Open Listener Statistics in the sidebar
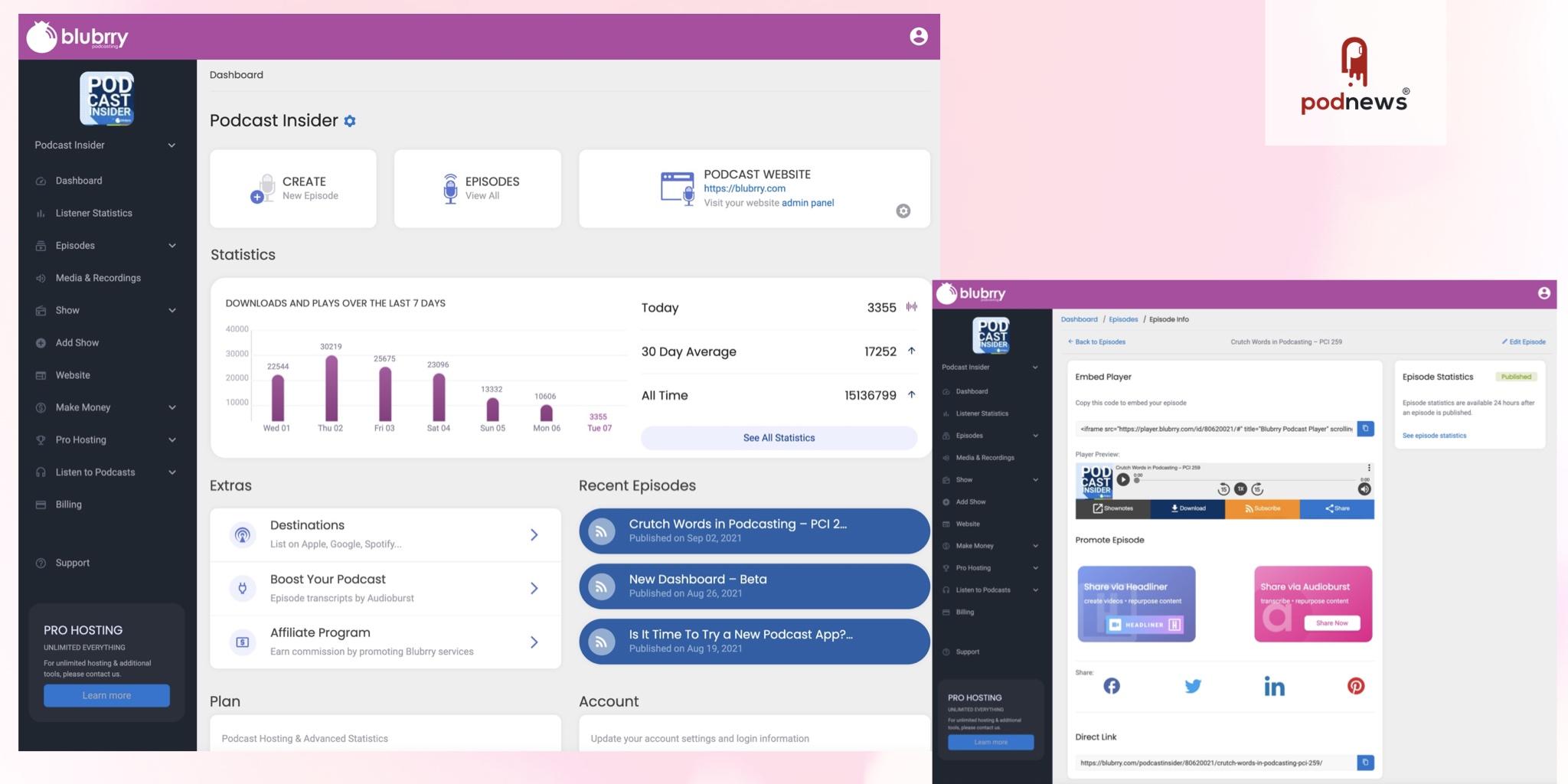 [94, 213]
